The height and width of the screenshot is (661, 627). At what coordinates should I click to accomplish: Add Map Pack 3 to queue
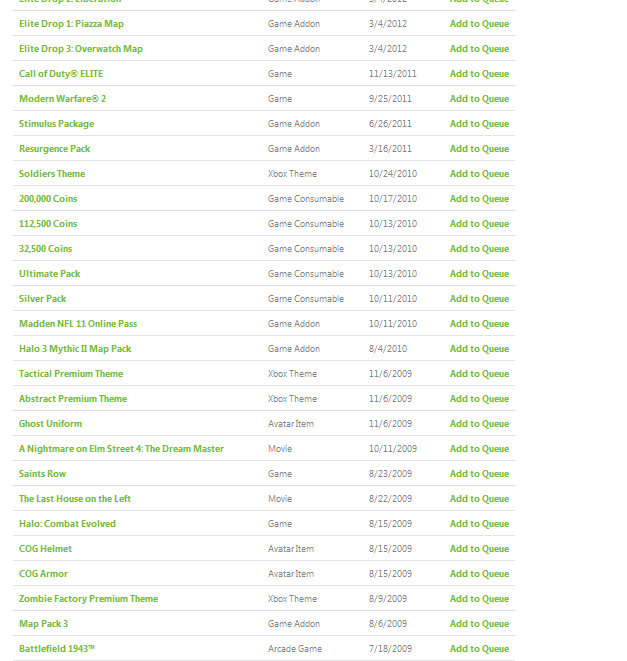tap(479, 623)
